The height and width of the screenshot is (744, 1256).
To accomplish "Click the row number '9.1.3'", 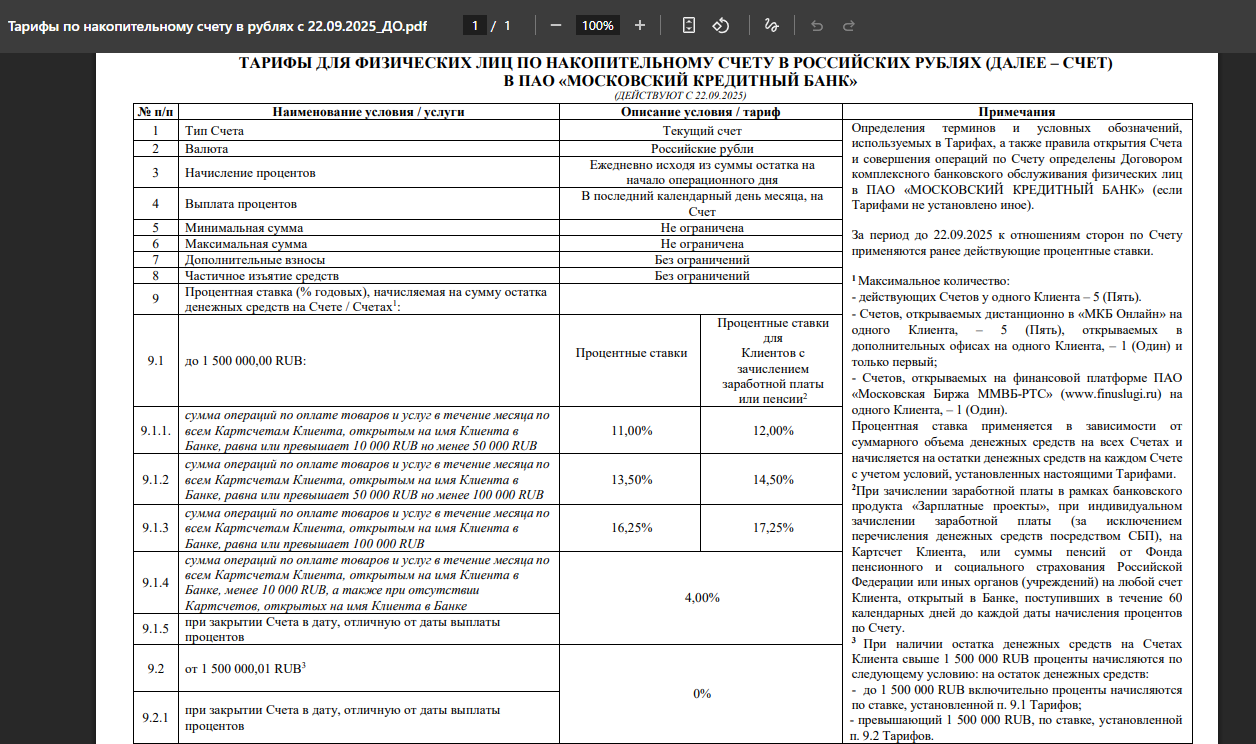I will pyautogui.click(x=155, y=528).
